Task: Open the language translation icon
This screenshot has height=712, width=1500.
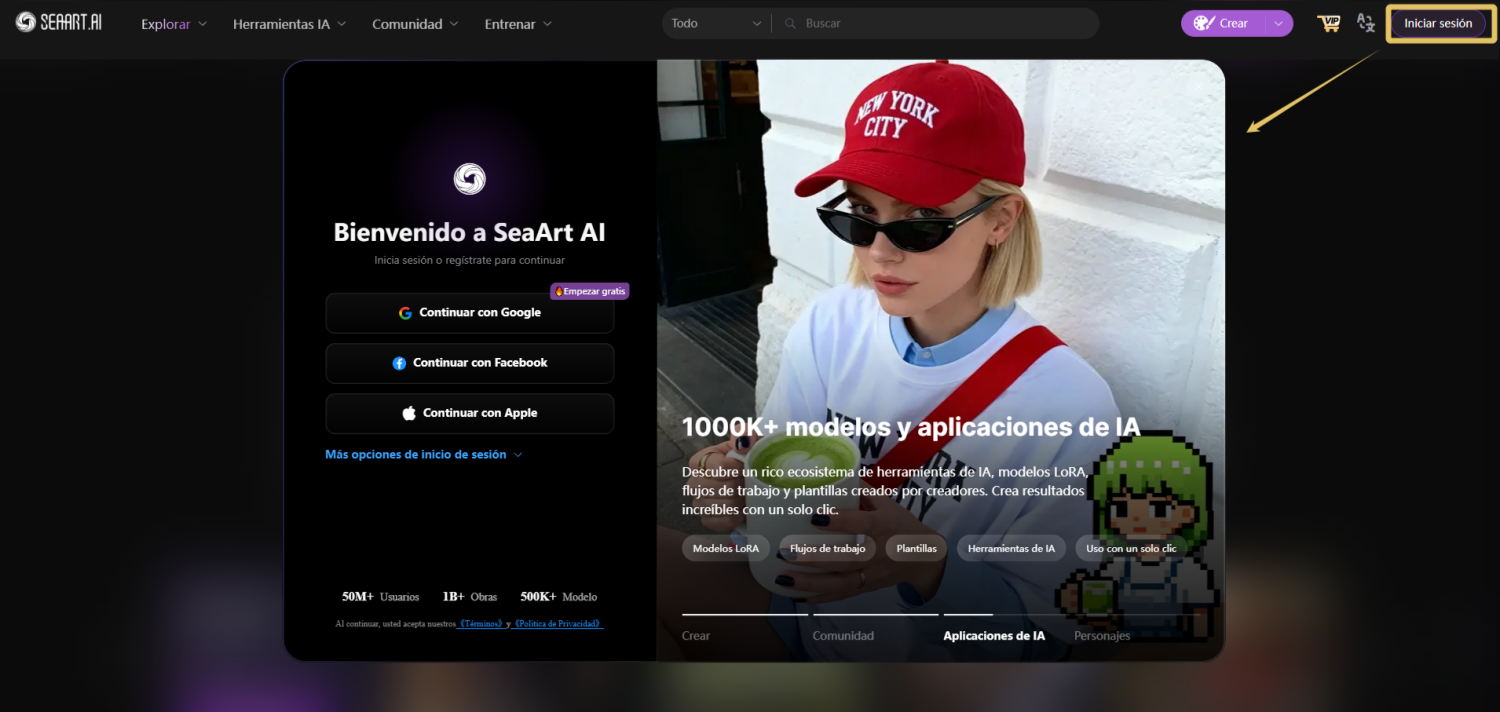Action: click(x=1366, y=23)
